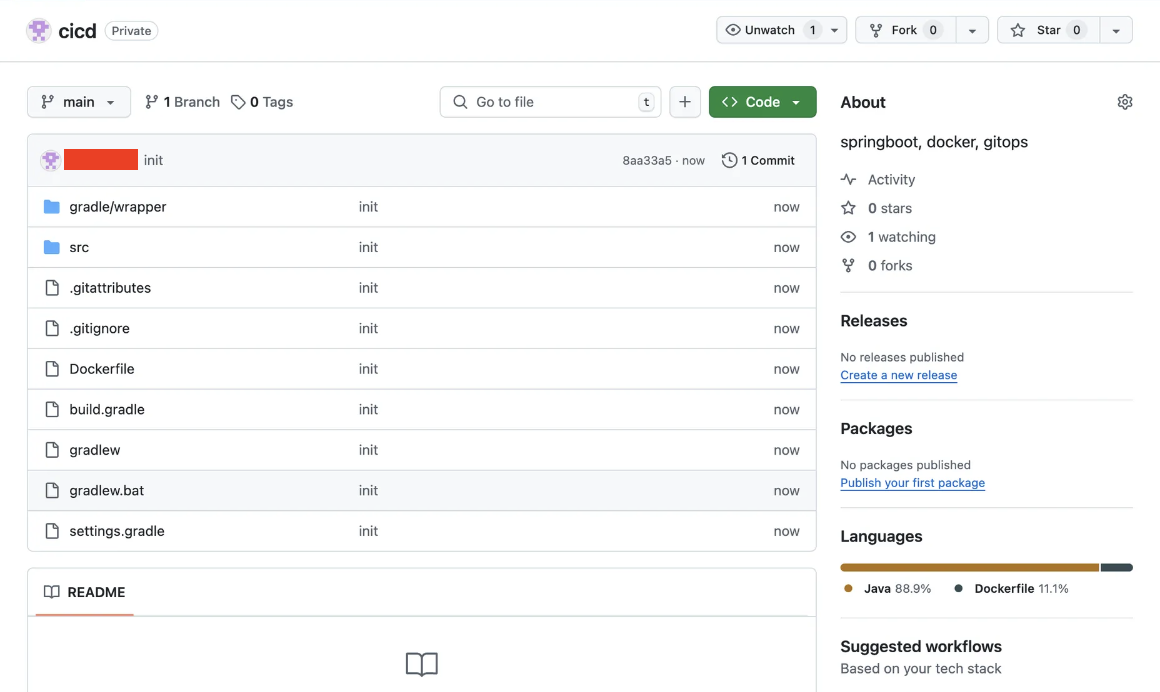Open commit hash 8aa33a5
Image resolution: width=1160 pixels, height=692 pixels.
click(x=647, y=161)
